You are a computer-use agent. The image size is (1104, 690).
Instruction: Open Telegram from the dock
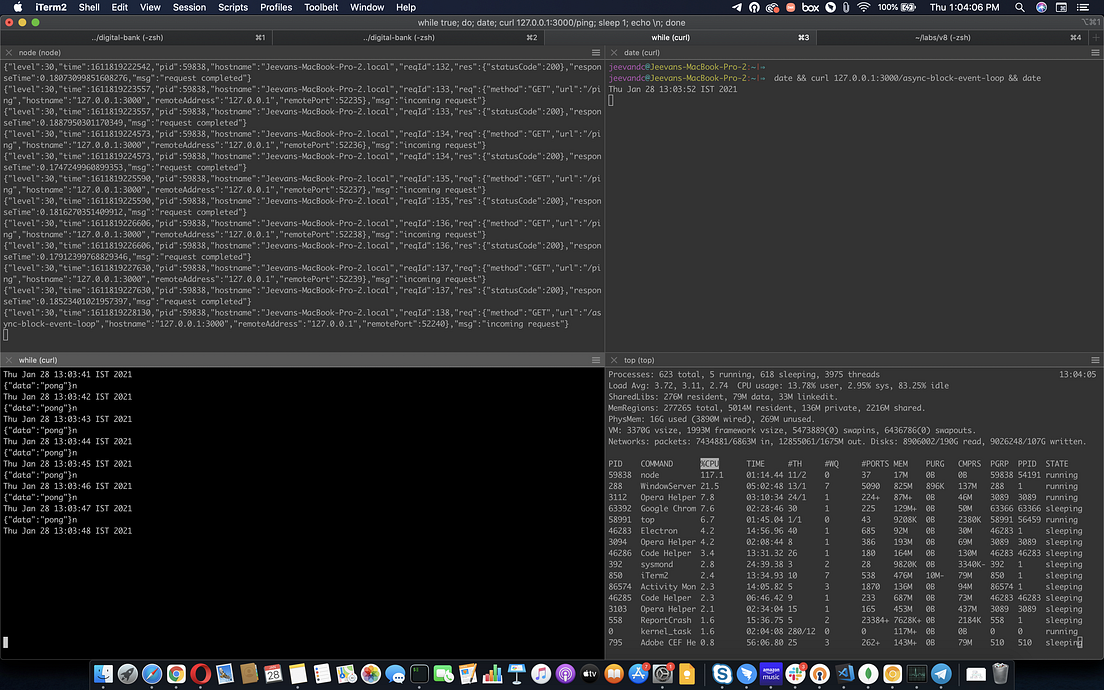pyautogui.click(x=939, y=675)
